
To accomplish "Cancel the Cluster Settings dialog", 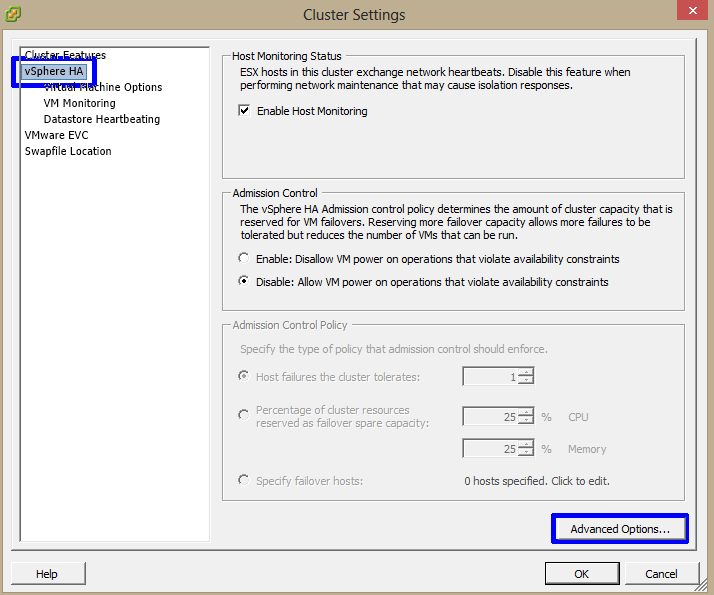I will click(x=661, y=574).
